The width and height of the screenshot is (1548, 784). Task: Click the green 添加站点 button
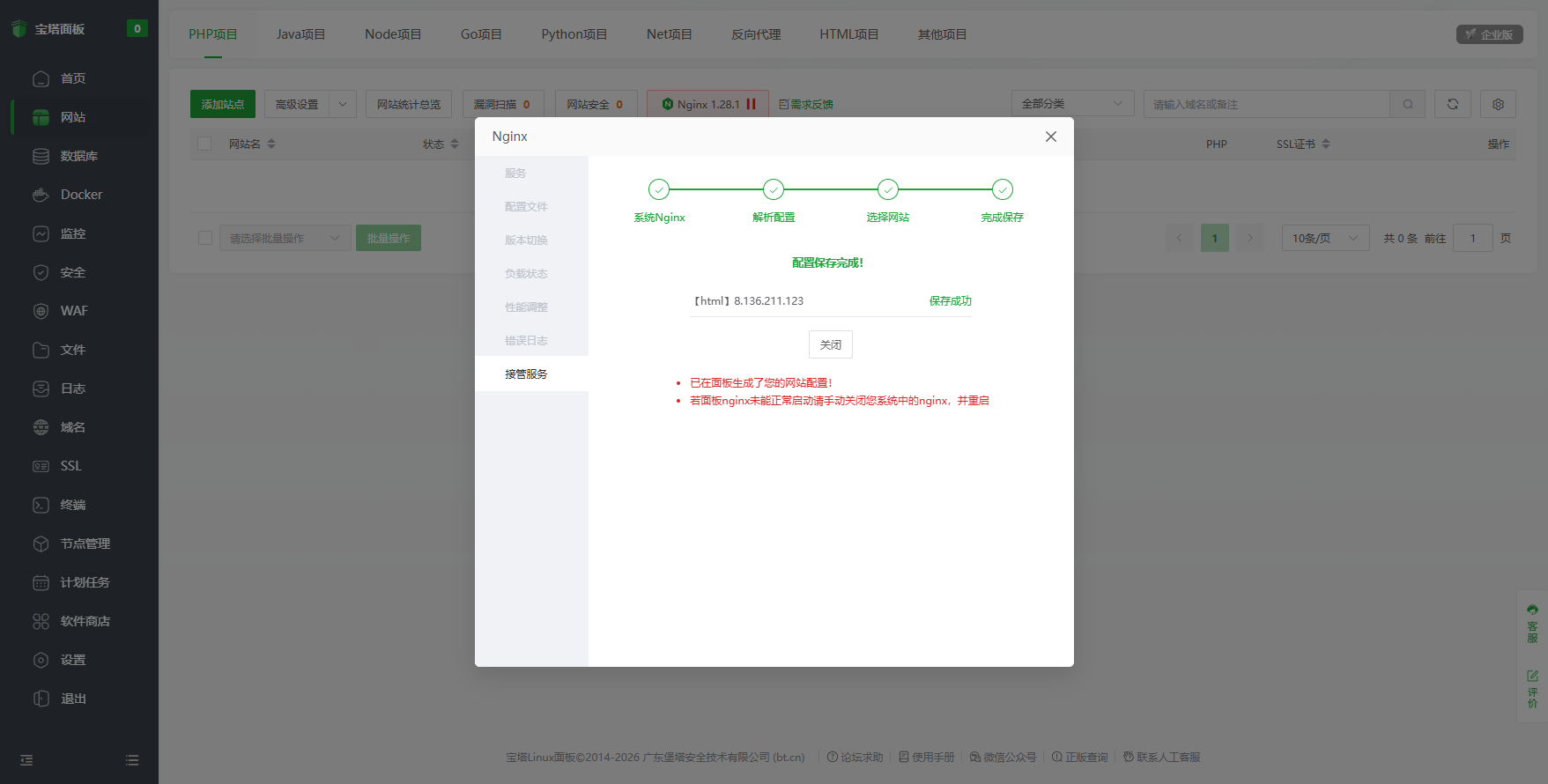223,104
